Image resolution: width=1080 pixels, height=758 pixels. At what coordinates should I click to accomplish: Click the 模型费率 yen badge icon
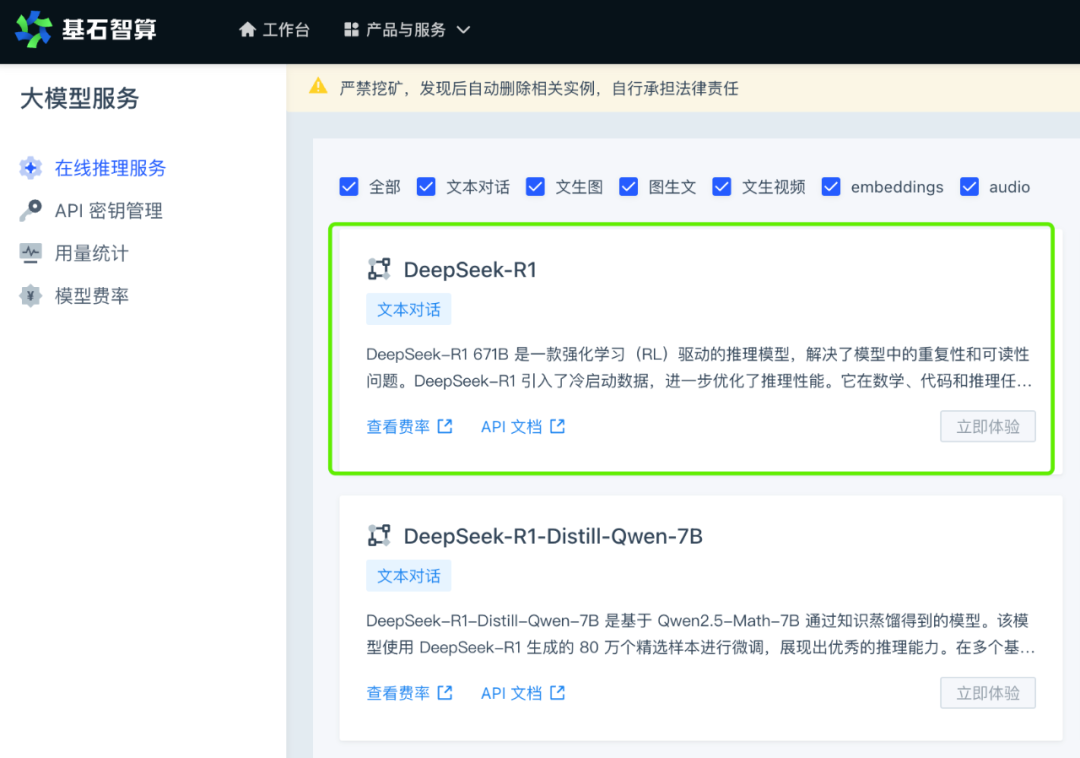coord(31,295)
